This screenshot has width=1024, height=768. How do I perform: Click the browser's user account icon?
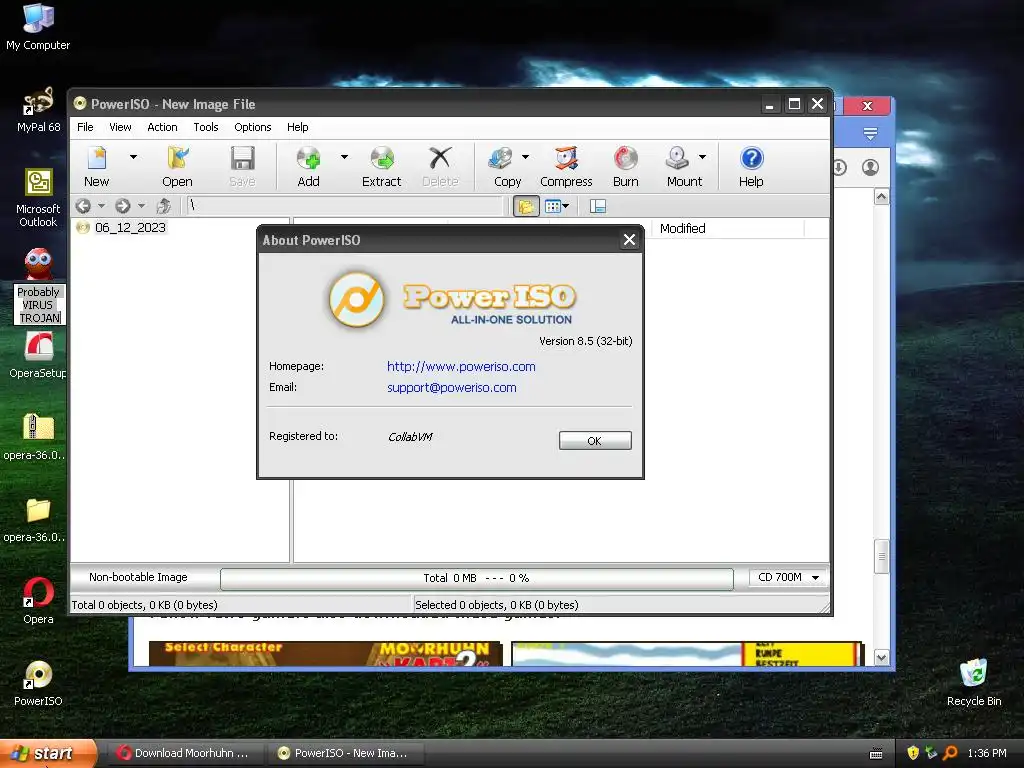point(871,168)
